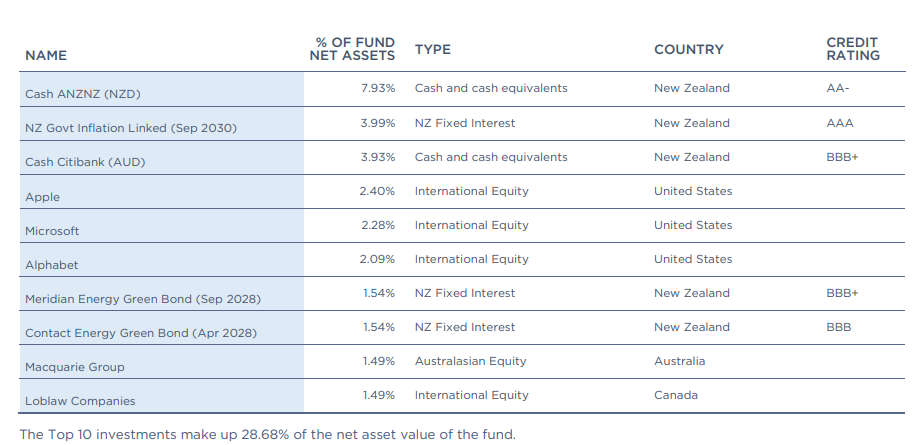The width and height of the screenshot is (914, 445).
Task: Click the NAME column header
Action: [46, 55]
